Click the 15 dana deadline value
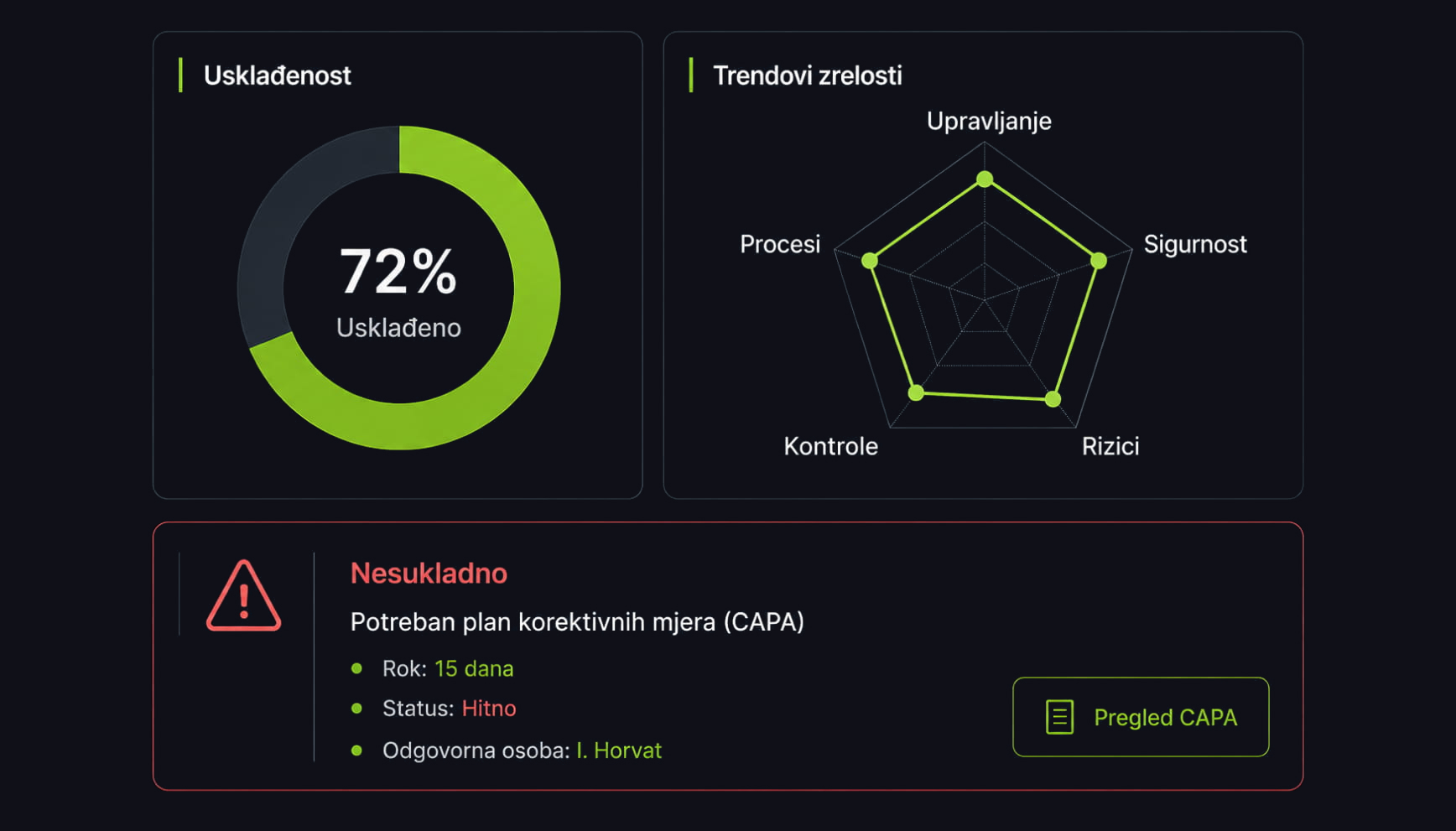Viewport: 1456px width, 831px height. point(474,668)
